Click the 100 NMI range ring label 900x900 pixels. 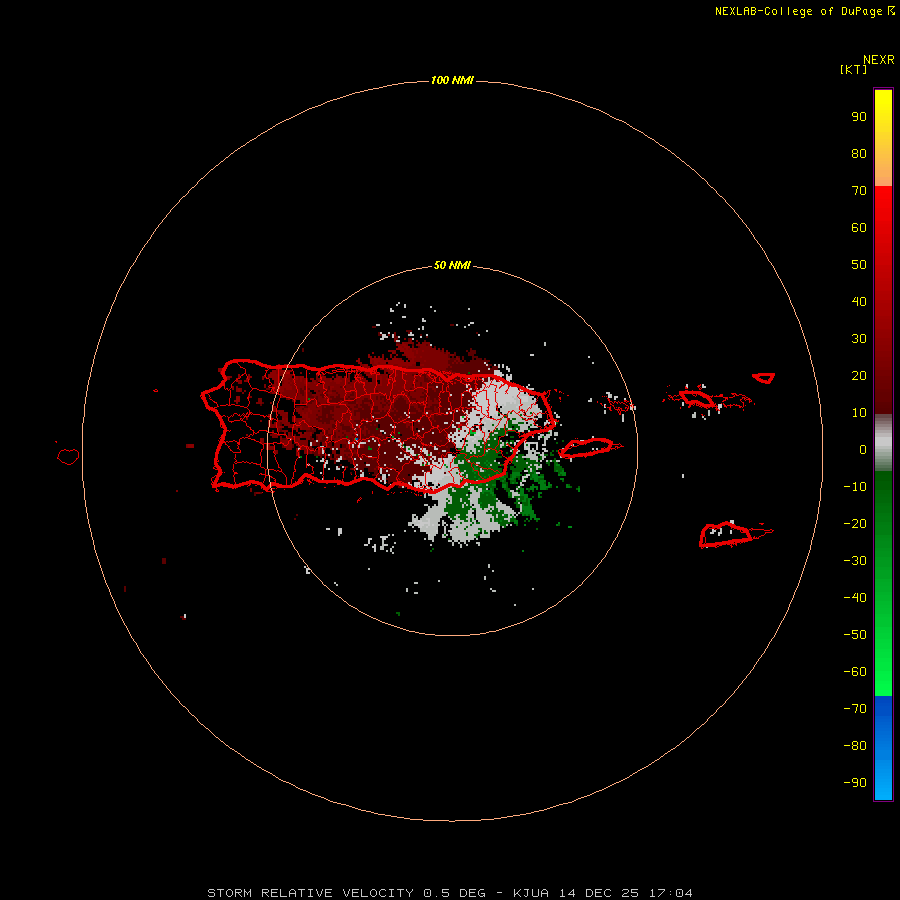[x=452, y=80]
